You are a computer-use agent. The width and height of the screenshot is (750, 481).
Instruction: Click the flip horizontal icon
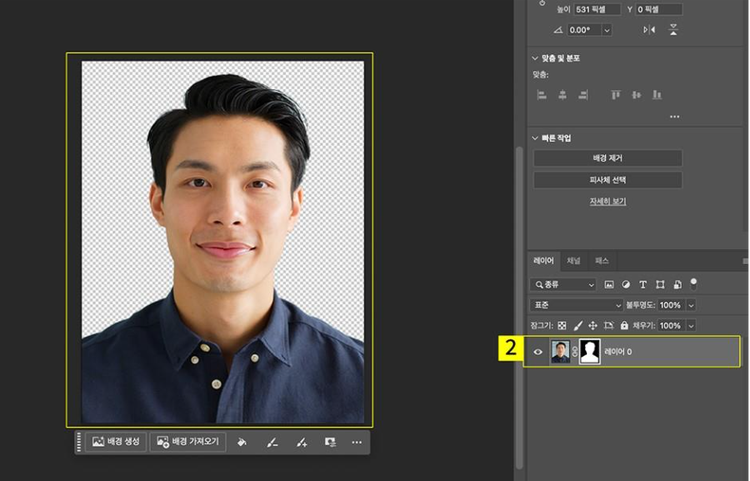pyautogui.click(x=650, y=30)
